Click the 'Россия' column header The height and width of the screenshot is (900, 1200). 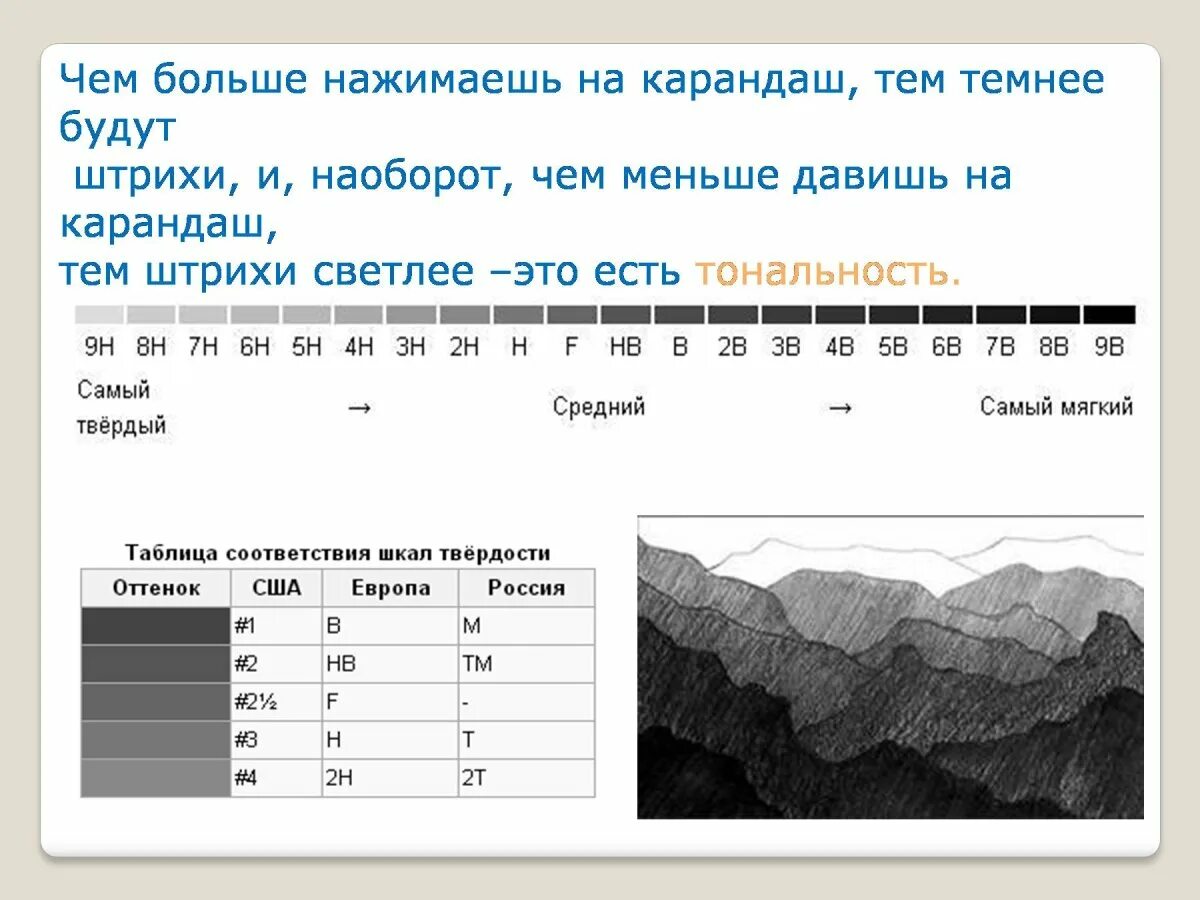click(x=526, y=588)
